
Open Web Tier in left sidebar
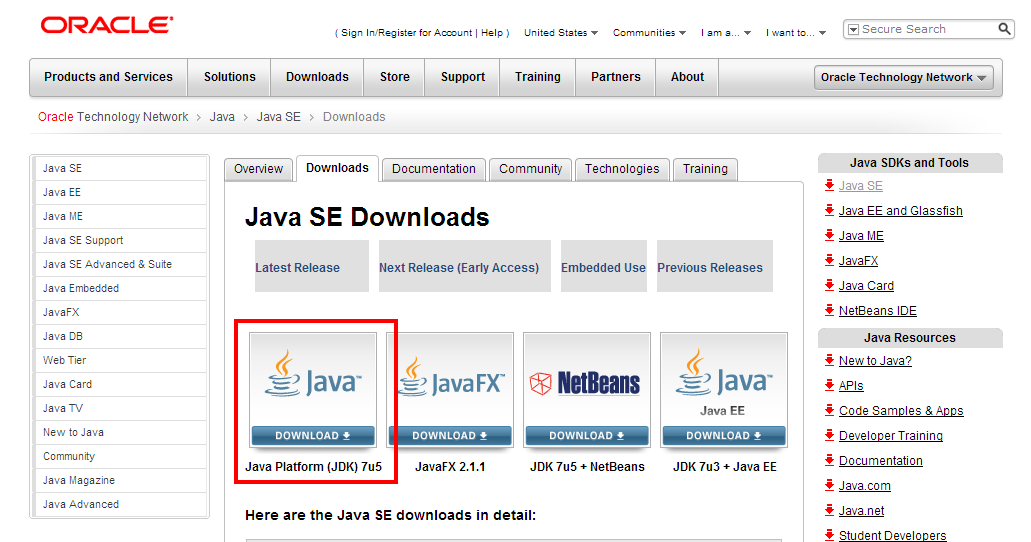(x=121, y=360)
